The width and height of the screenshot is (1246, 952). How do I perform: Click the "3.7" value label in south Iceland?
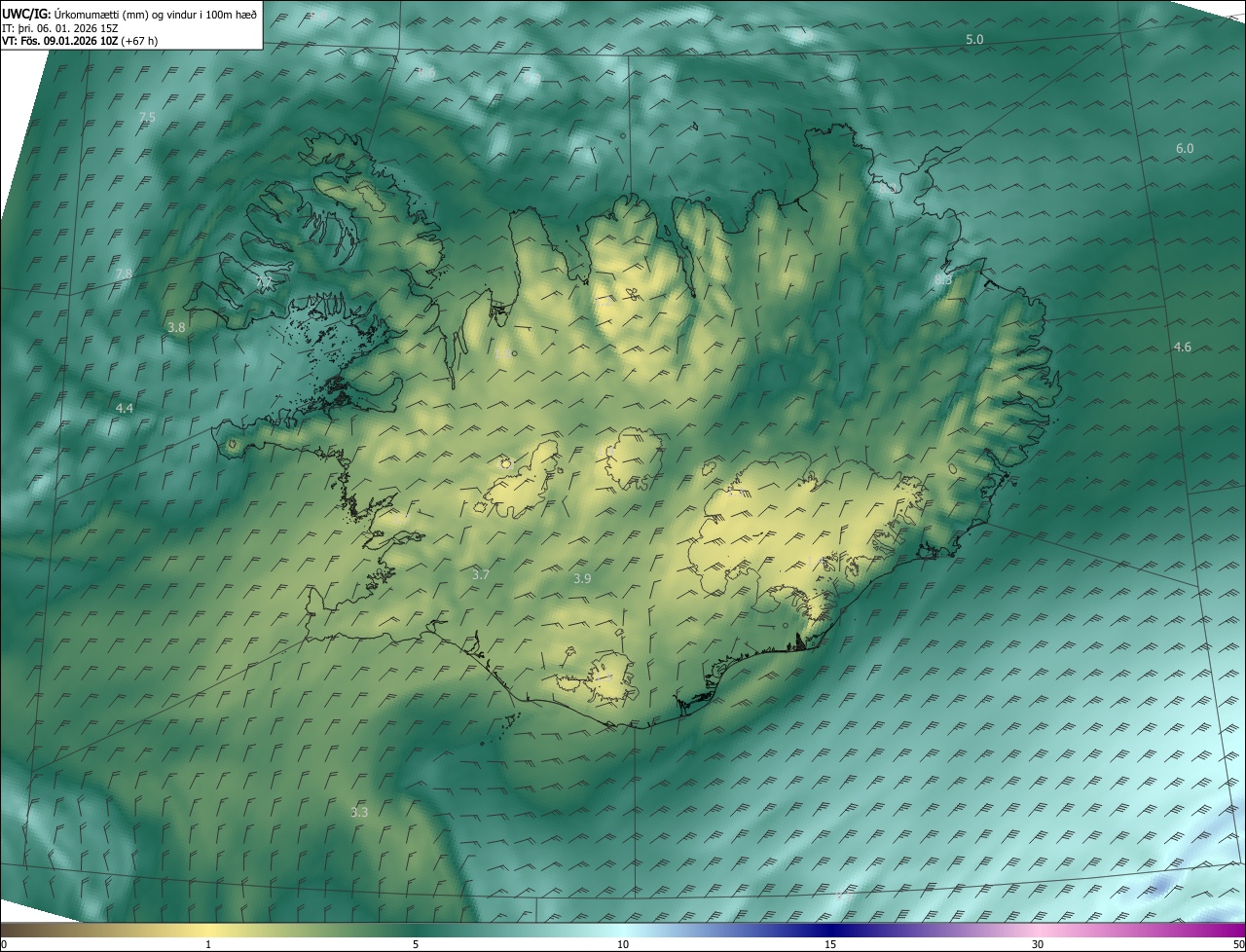coord(480,575)
